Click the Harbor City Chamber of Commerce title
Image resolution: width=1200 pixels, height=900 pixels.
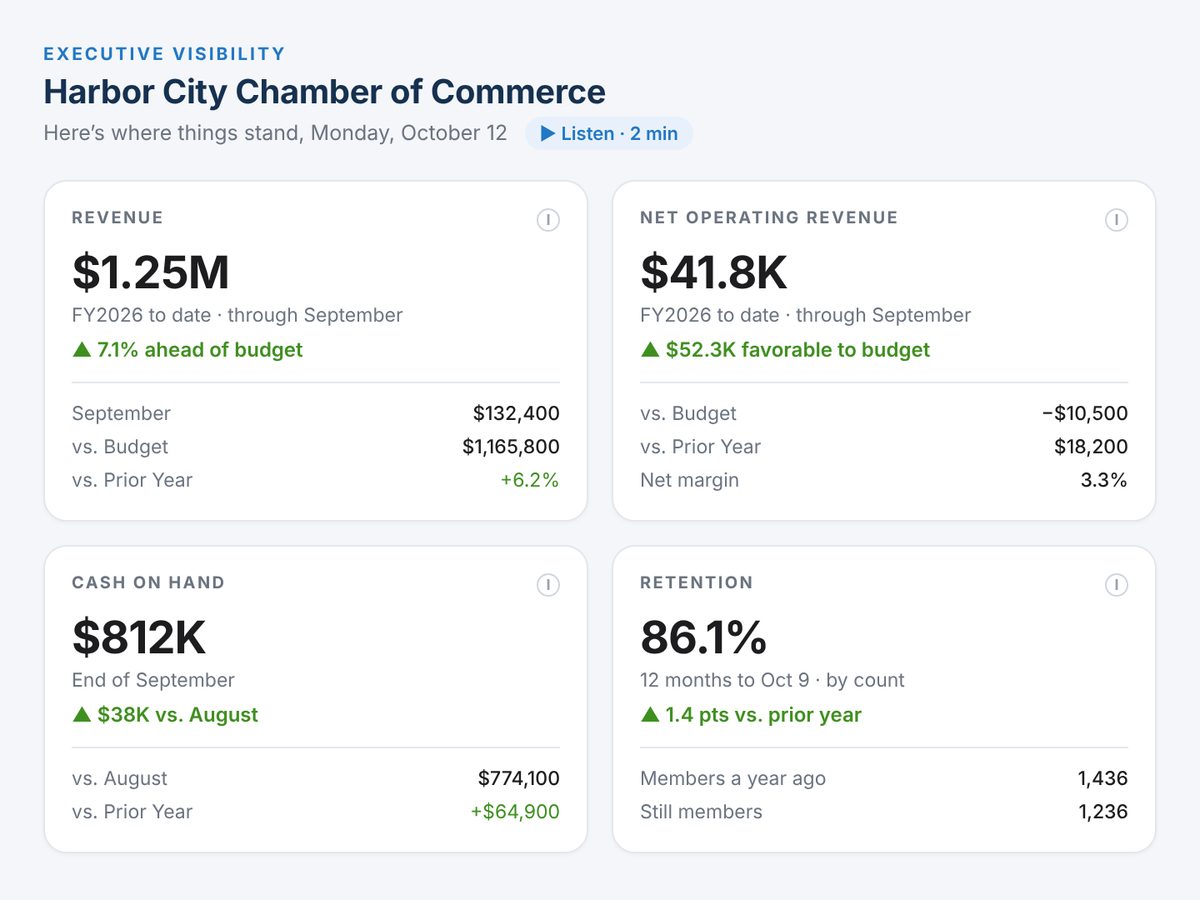[x=324, y=91]
